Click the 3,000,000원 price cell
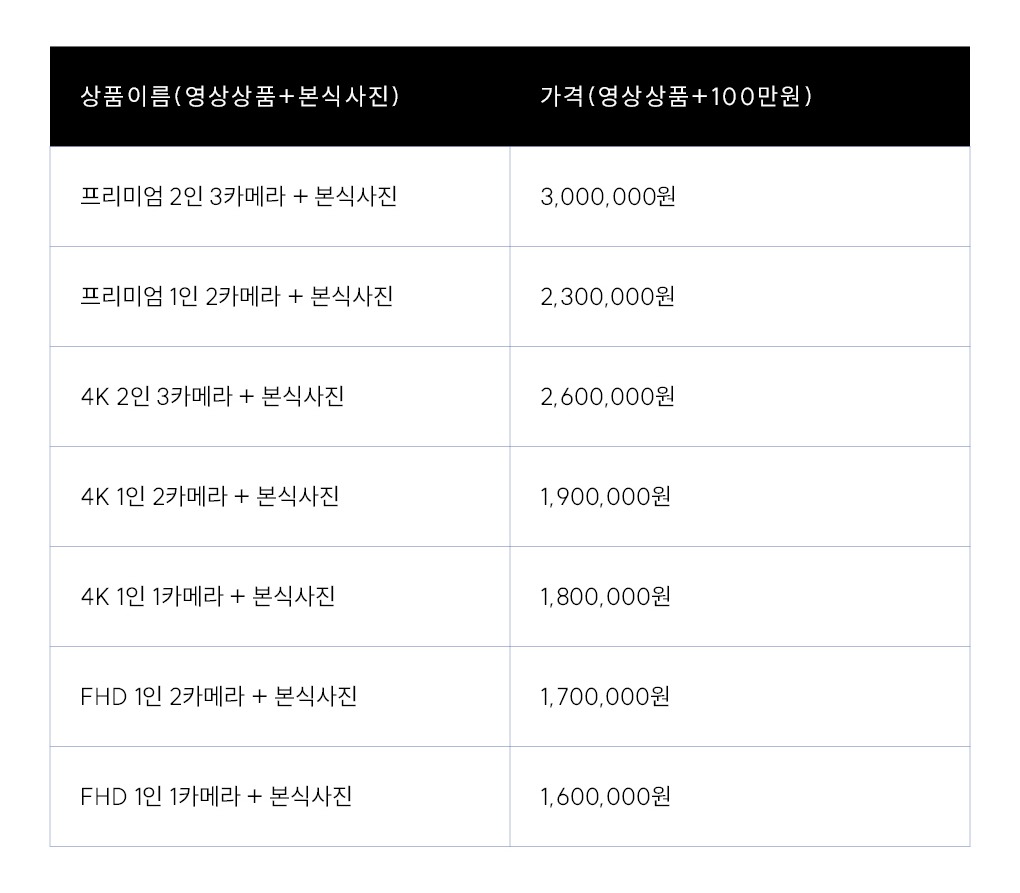This screenshot has height=893, width=1020. (740, 196)
